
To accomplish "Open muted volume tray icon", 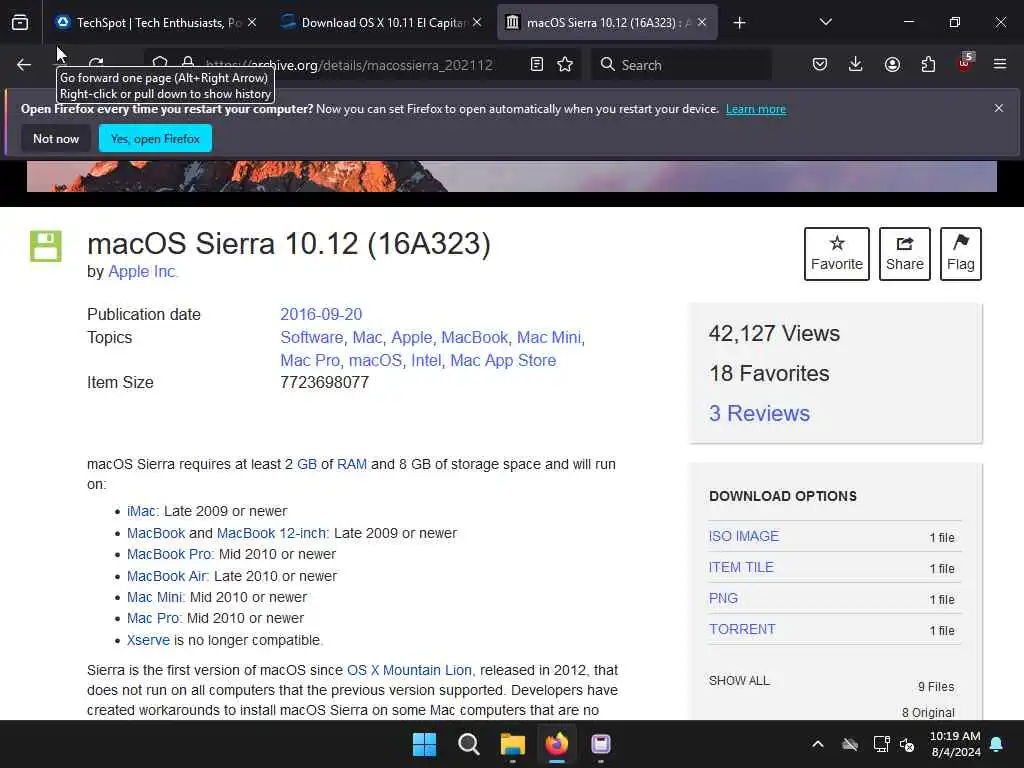I will (x=907, y=744).
